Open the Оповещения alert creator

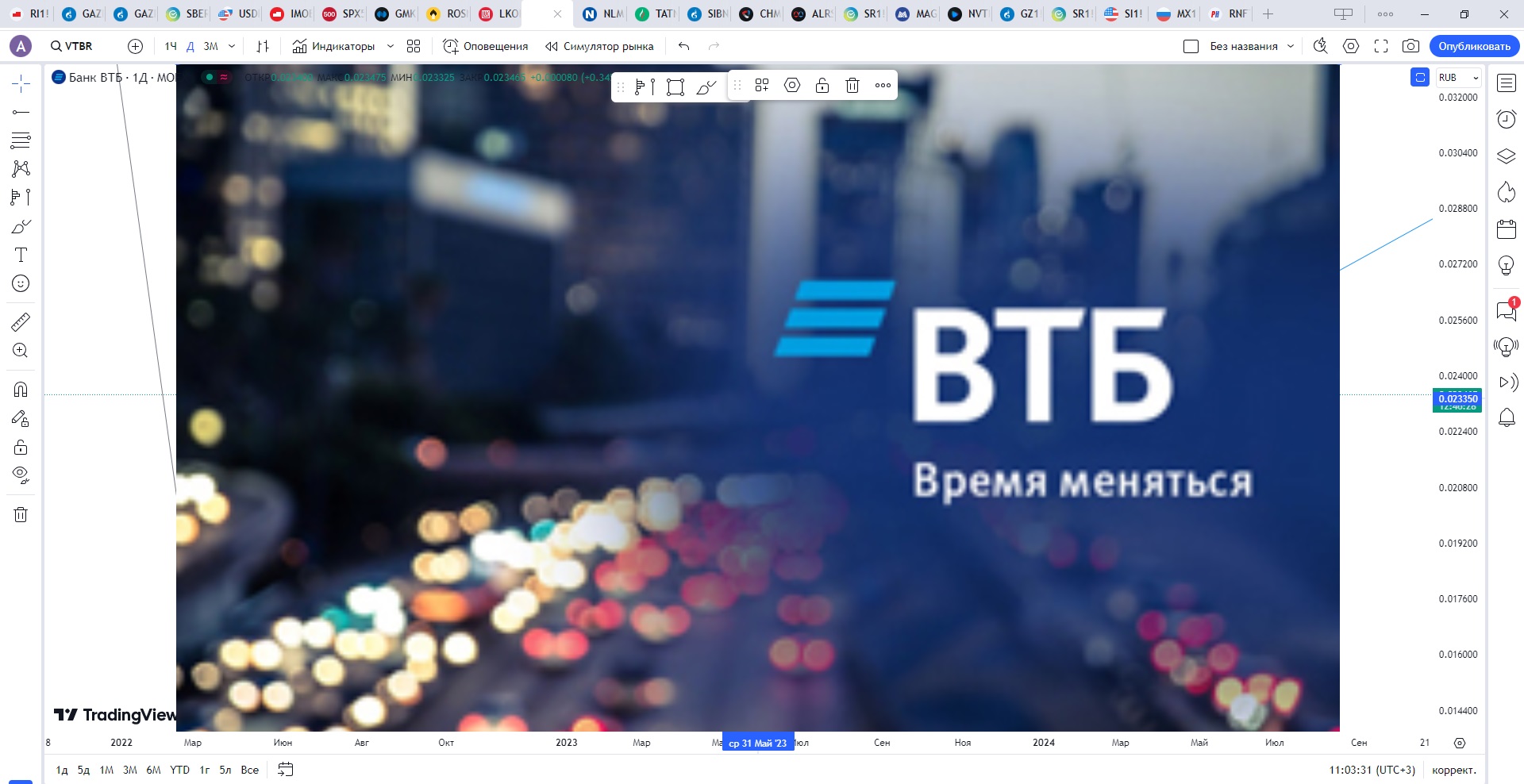click(485, 46)
